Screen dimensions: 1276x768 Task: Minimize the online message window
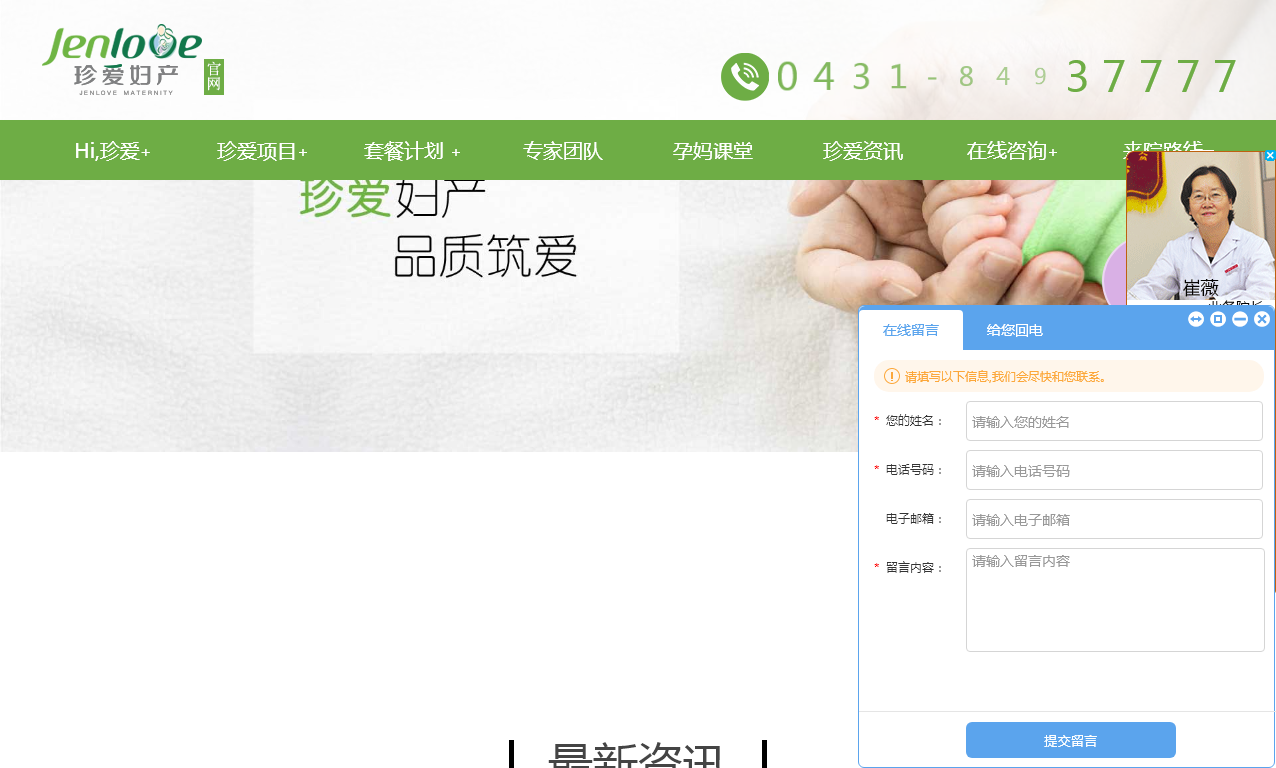pos(1240,319)
